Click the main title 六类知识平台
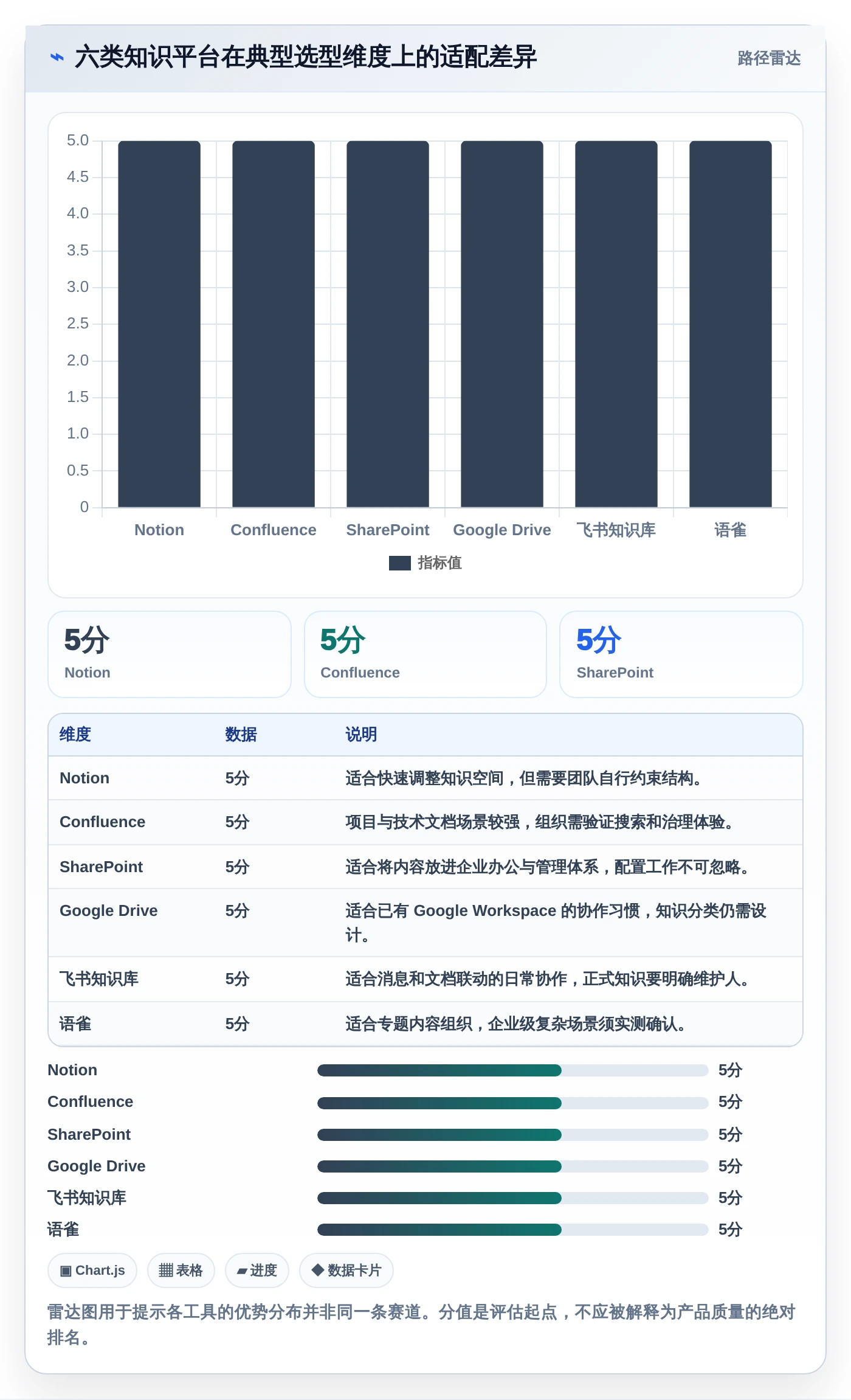This screenshot has width=851, height=1400. 306,57
